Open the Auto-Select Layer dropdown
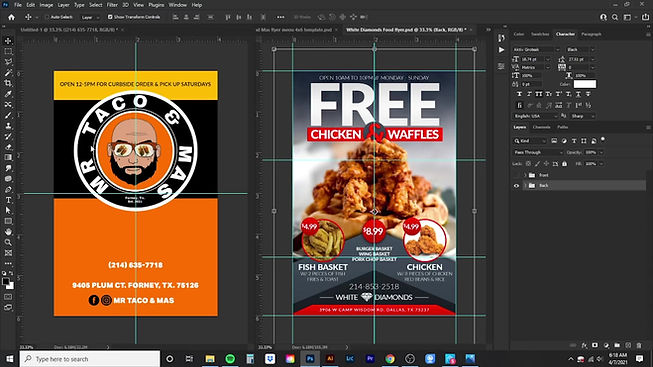Viewport: 653px width, 367px height. tap(90, 17)
